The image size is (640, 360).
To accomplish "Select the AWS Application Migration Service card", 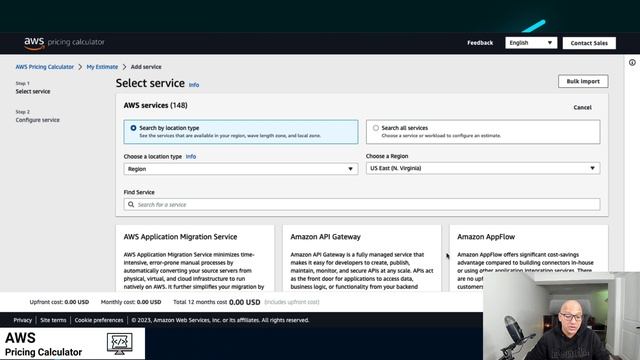I will (195, 258).
